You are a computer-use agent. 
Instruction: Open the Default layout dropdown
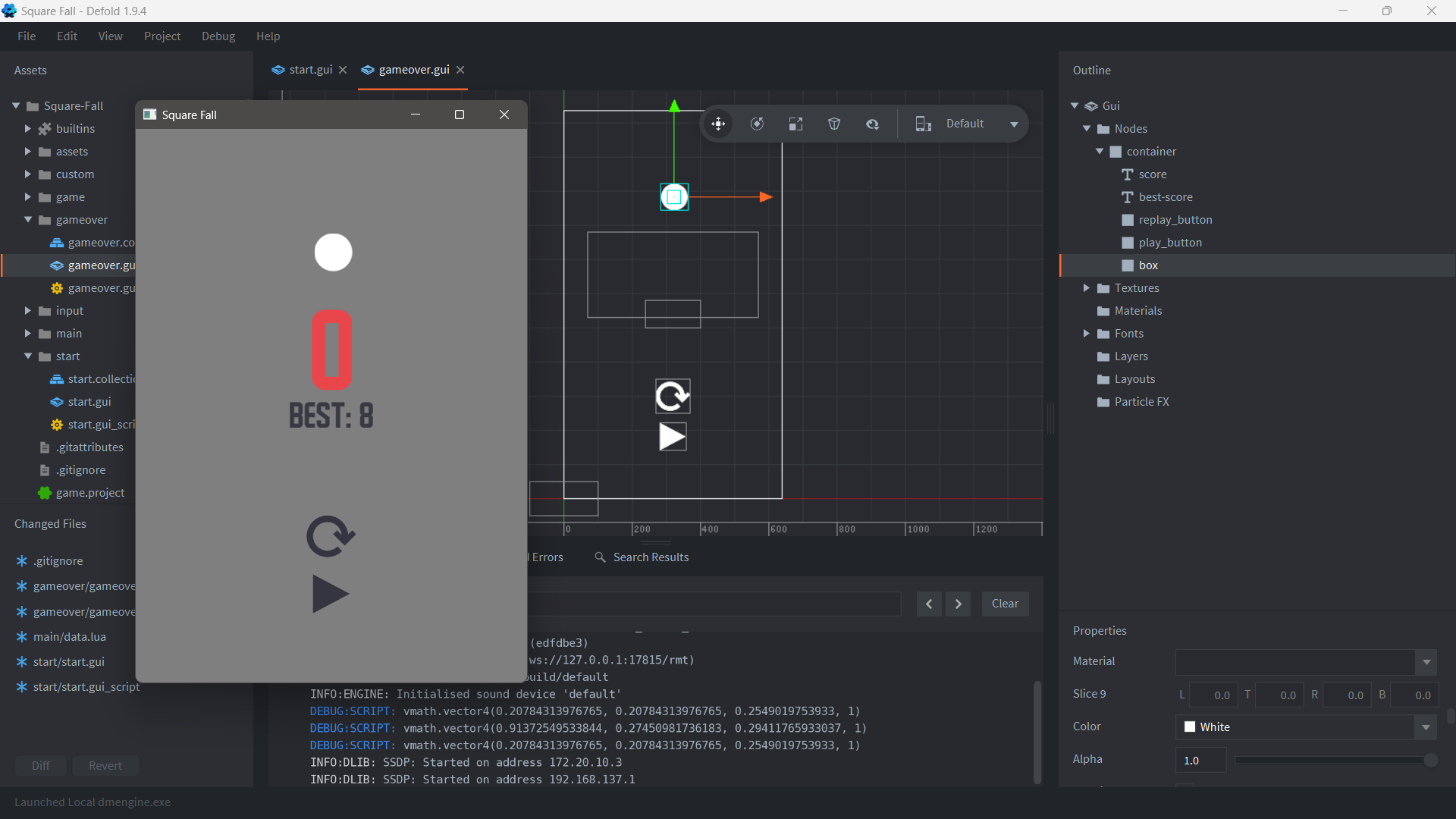click(x=1014, y=124)
